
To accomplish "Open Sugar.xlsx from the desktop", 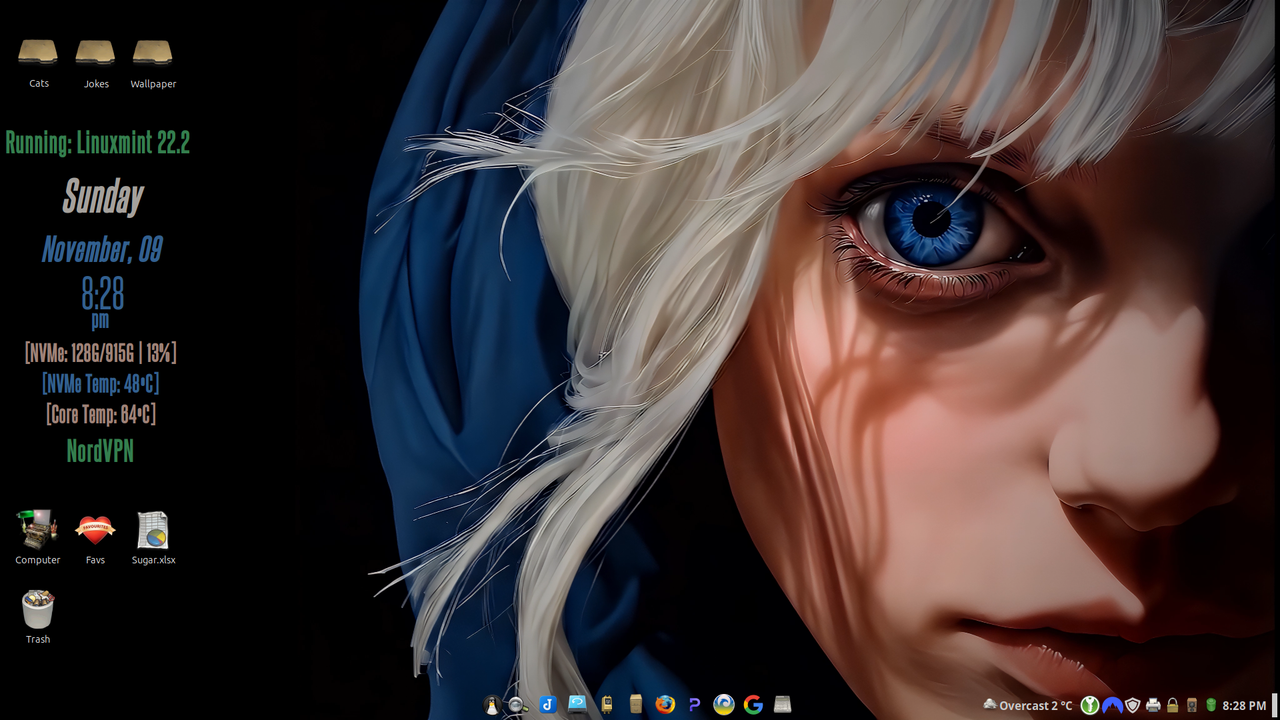I will [x=152, y=530].
